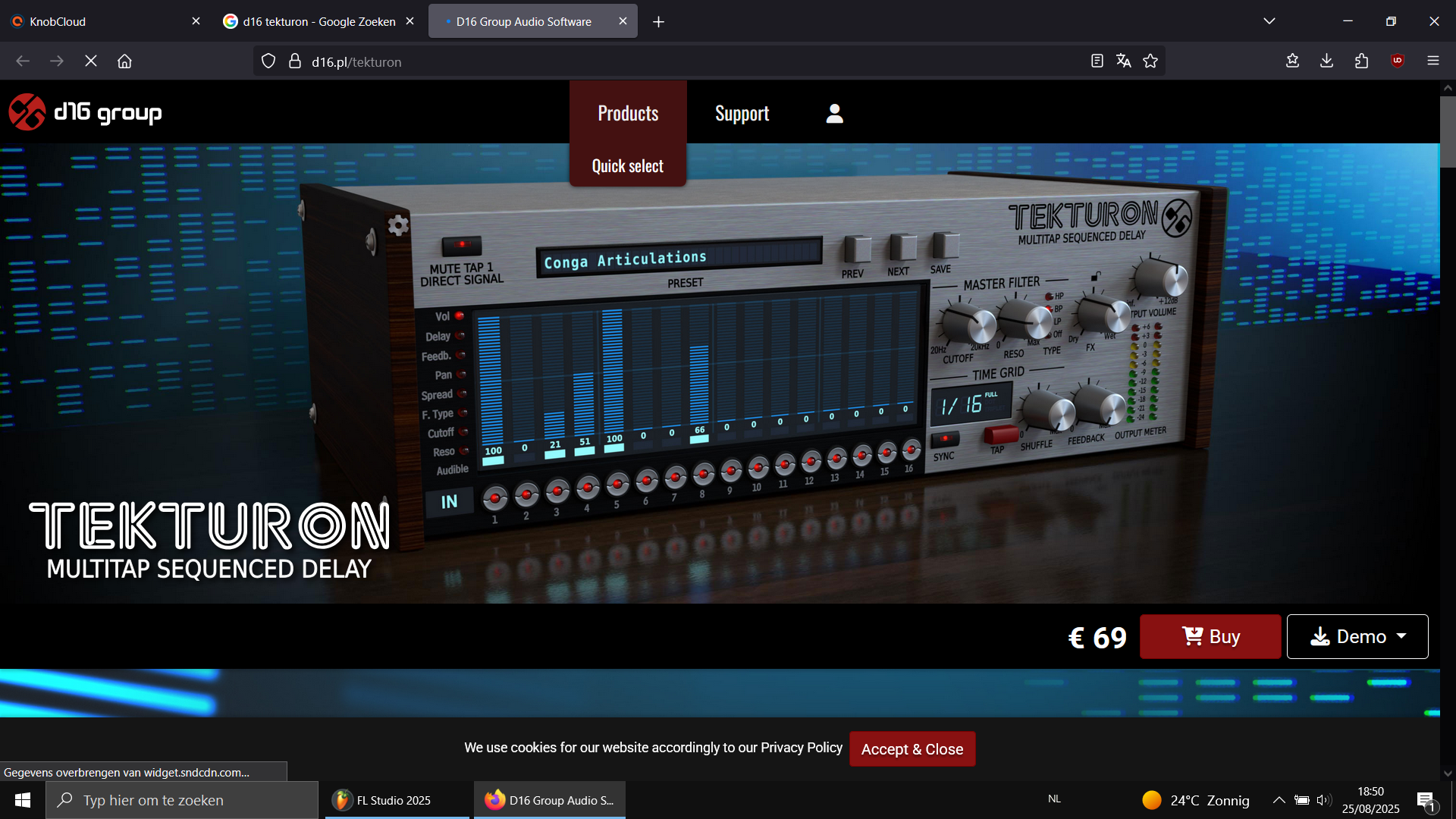Open the user account icon
This screenshot has height=819, width=1456.
[x=834, y=113]
